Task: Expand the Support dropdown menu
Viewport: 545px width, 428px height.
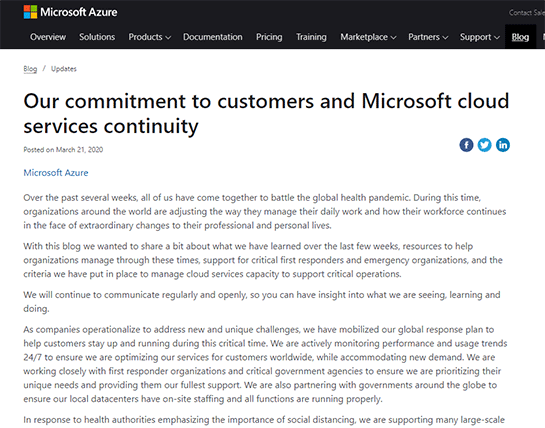Action: (x=480, y=37)
